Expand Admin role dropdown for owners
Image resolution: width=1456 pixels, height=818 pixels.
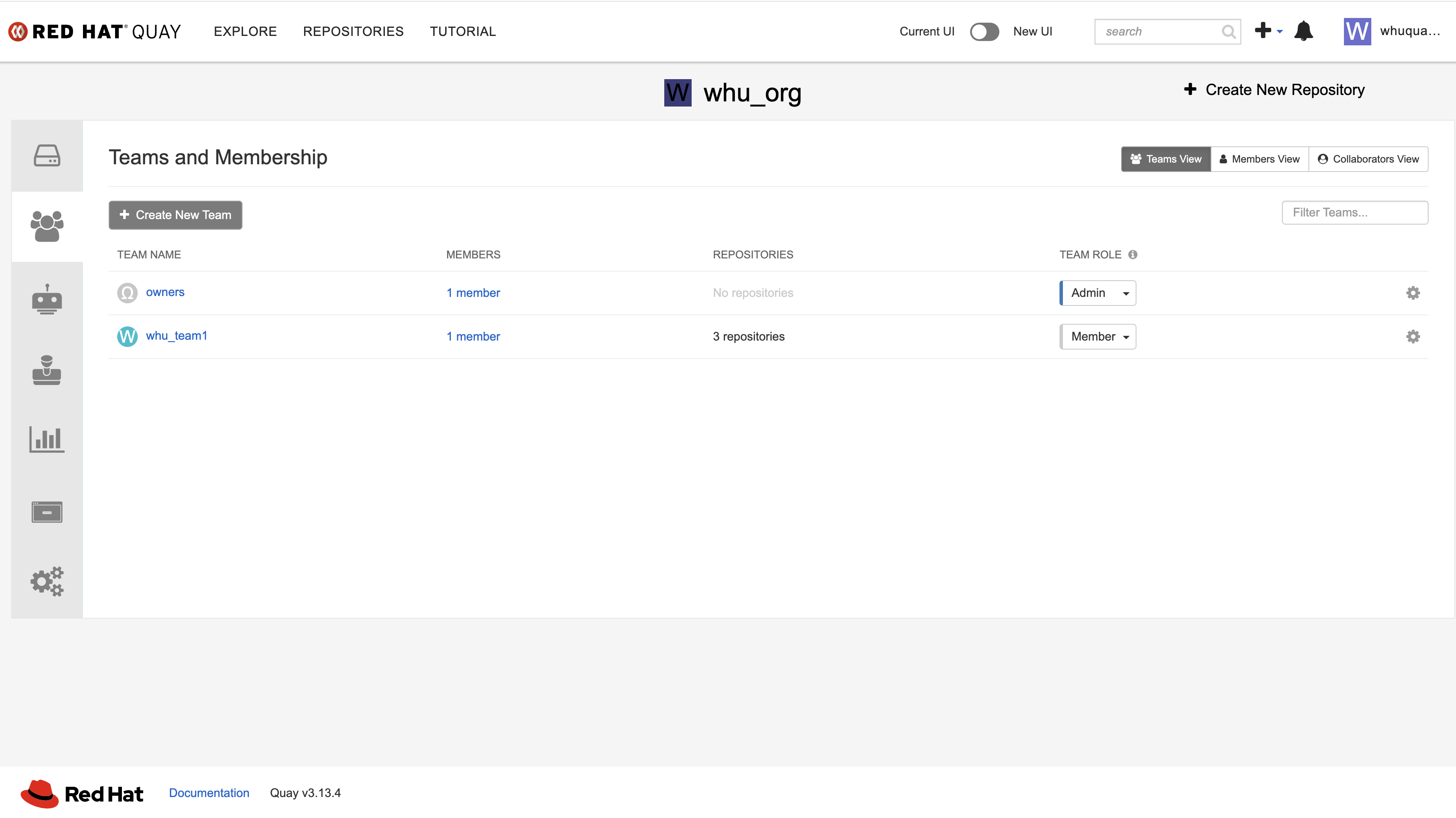[x=1098, y=293]
